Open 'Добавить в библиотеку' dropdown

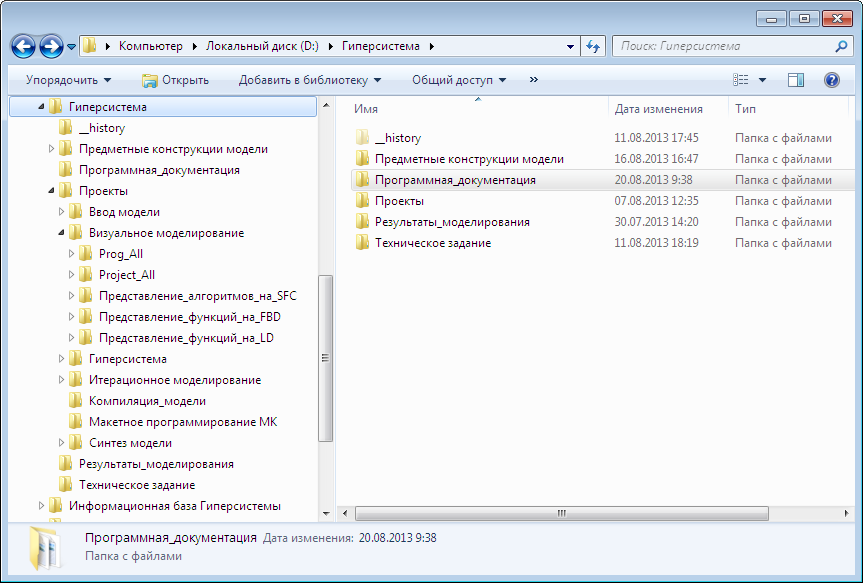310,80
